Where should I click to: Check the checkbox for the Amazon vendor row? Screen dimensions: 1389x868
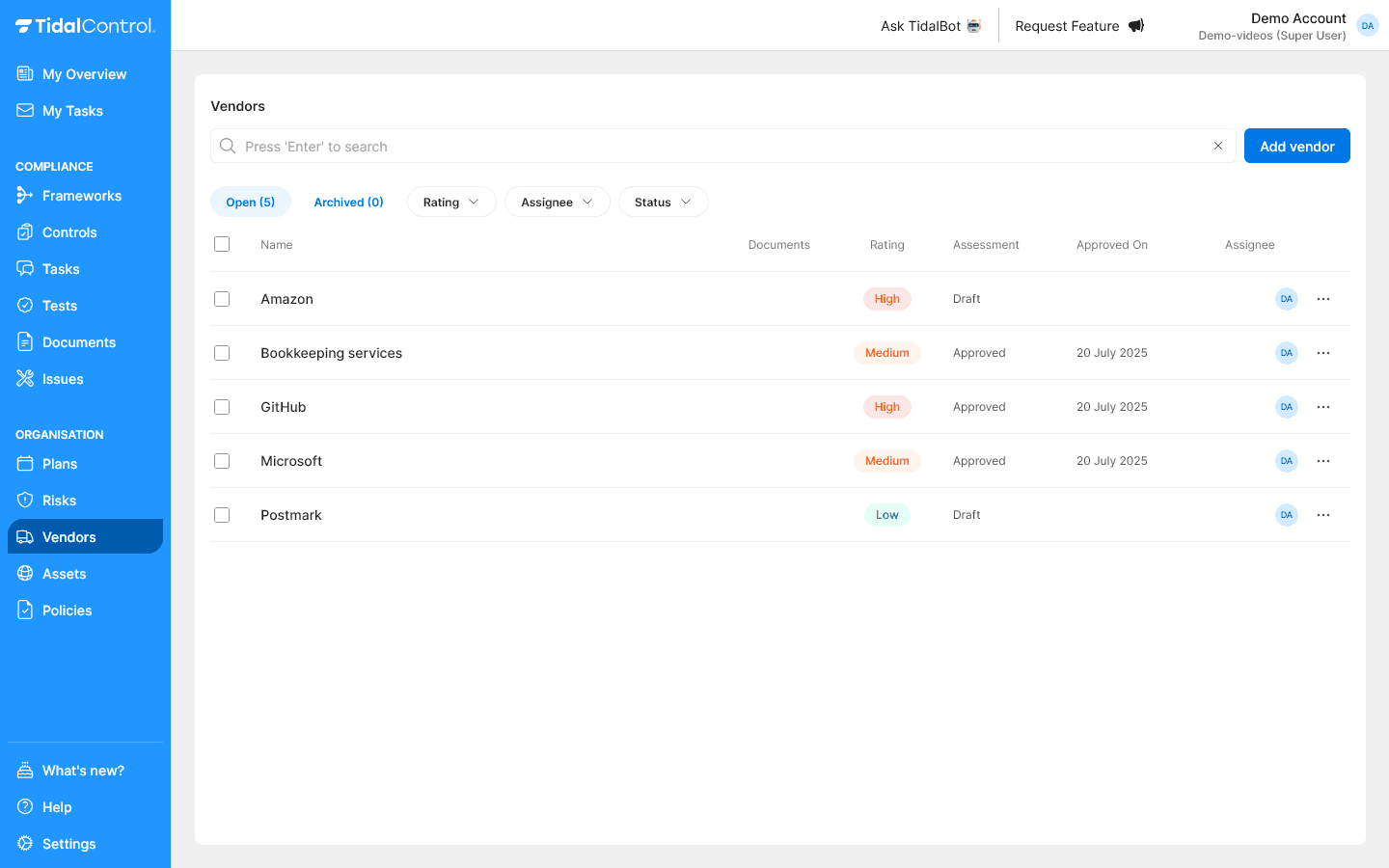222,299
